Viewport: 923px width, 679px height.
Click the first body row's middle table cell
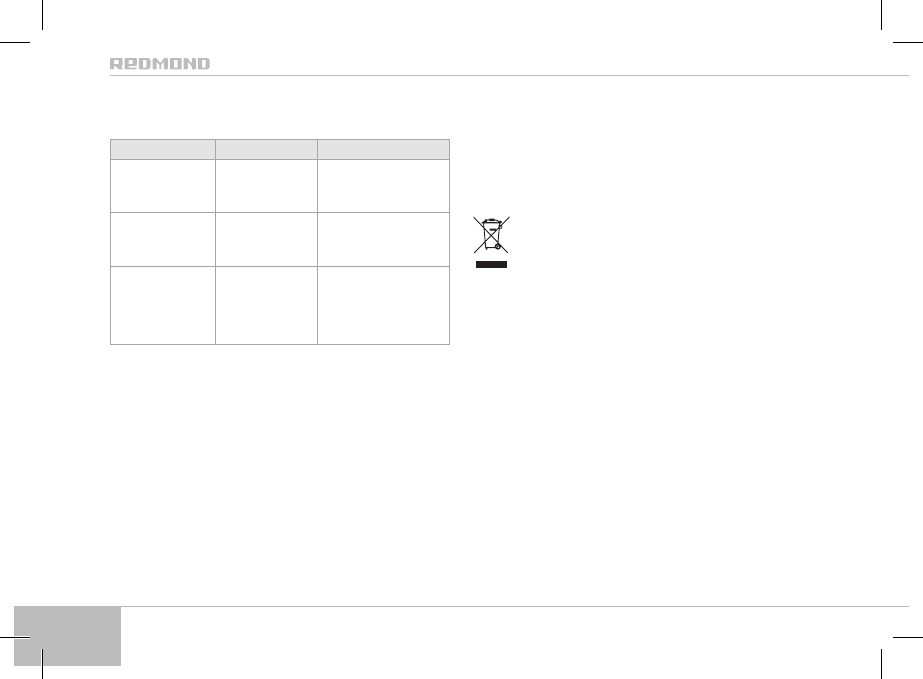266,185
